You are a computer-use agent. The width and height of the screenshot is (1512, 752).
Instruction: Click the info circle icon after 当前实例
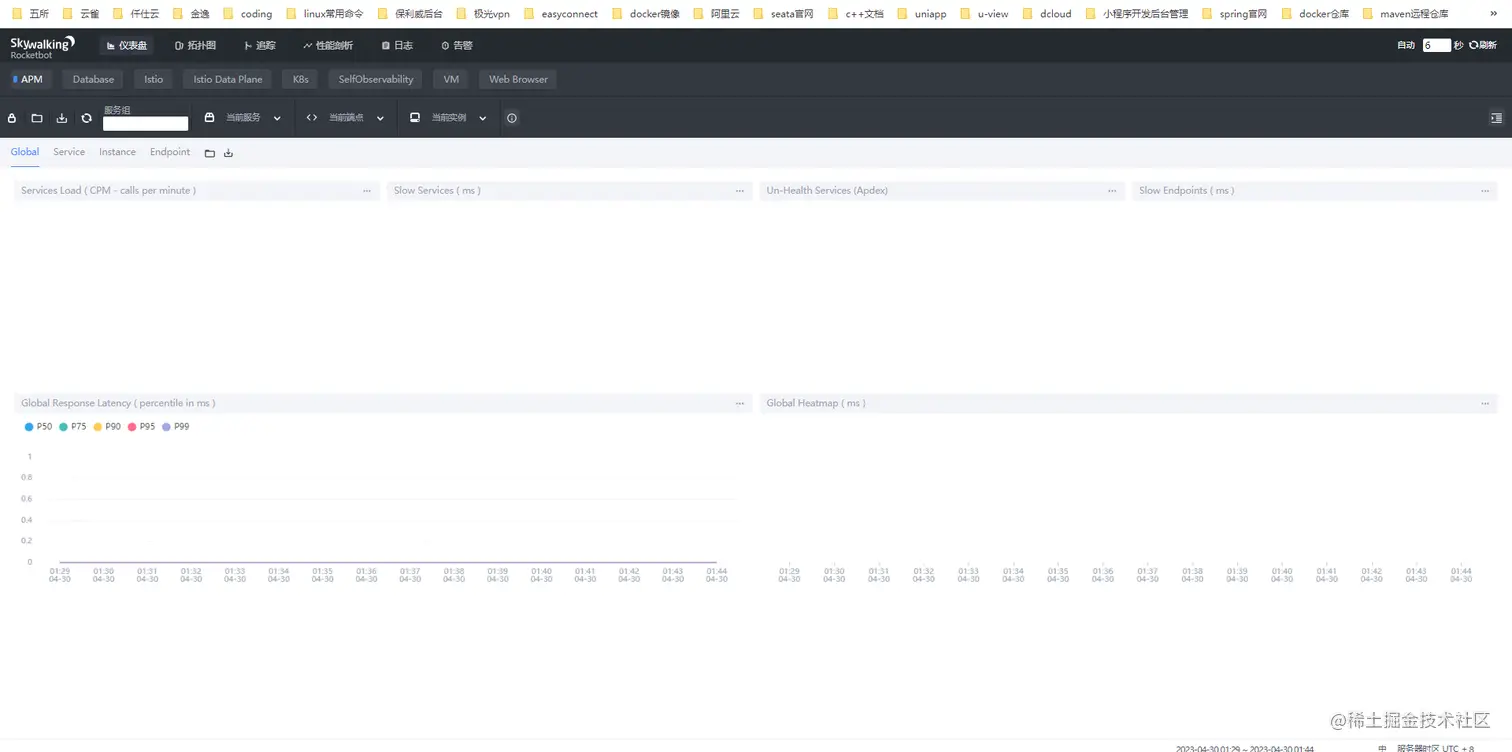512,118
